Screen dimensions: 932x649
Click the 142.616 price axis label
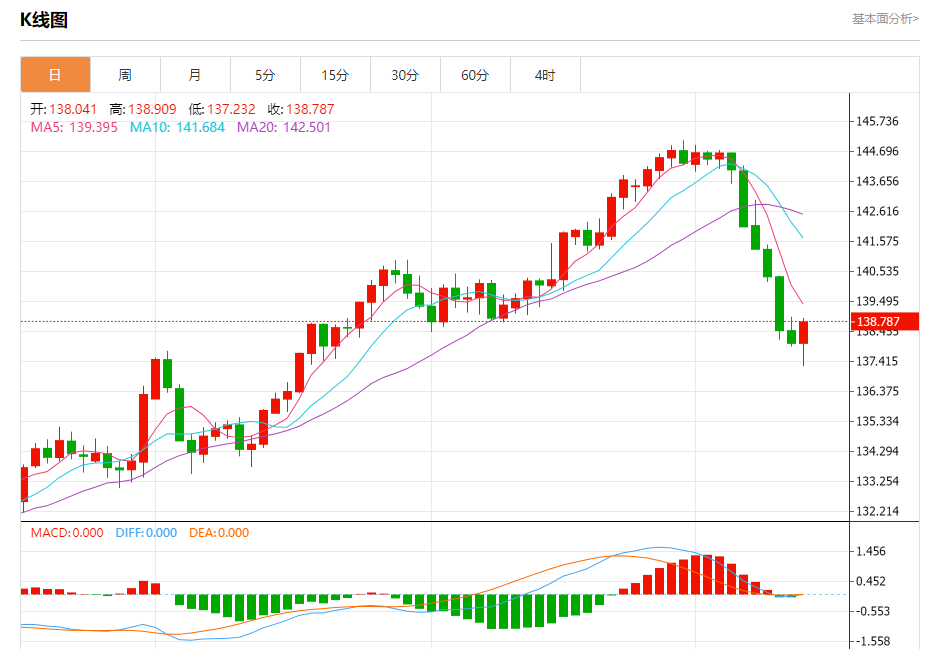[x=877, y=211]
